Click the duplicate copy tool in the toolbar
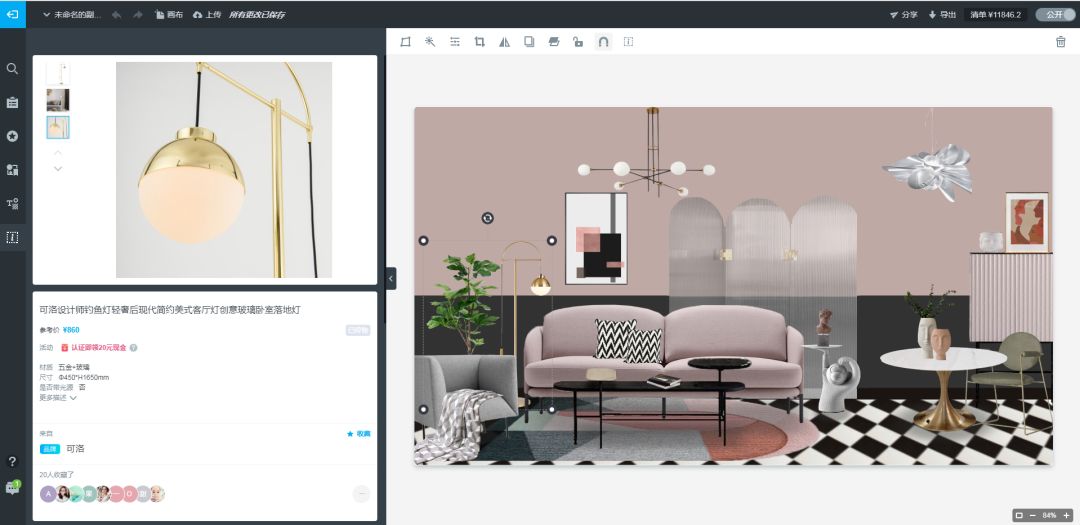 [x=529, y=42]
